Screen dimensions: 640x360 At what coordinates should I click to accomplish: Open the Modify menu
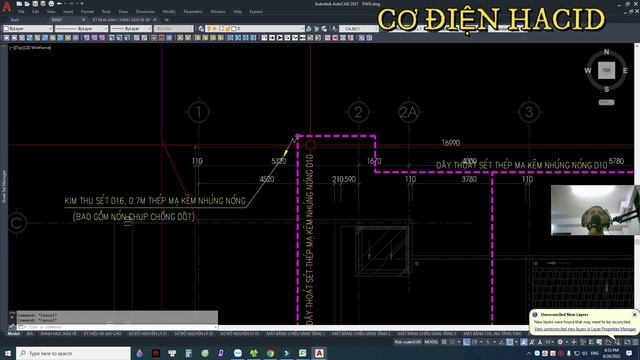[x=169, y=12]
